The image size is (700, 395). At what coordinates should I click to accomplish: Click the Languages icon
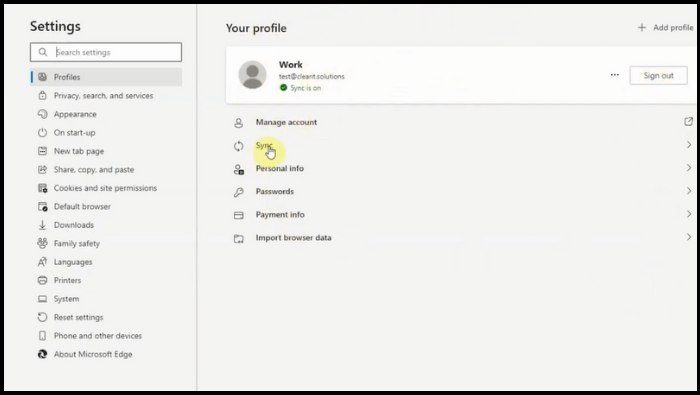[42, 262]
